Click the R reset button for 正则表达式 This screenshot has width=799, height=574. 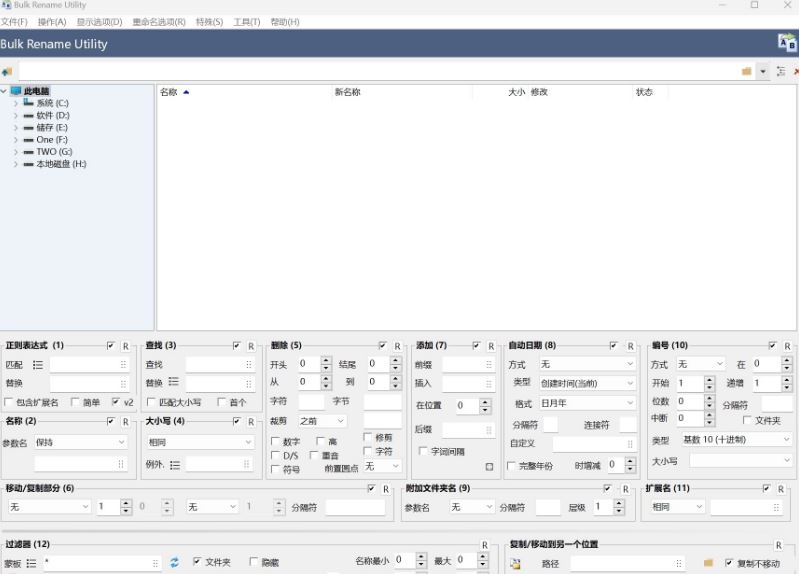pyautogui.click(x=125, y=346)
